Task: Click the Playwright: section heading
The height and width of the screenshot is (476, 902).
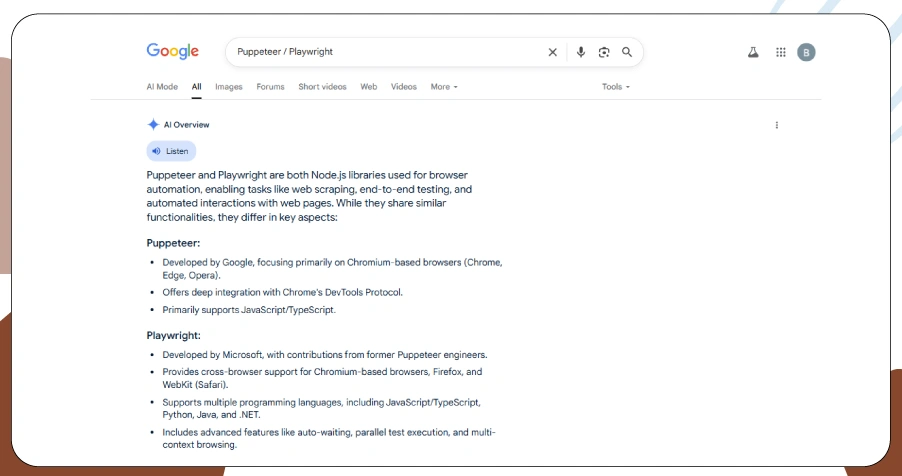Action: (174, 335)
